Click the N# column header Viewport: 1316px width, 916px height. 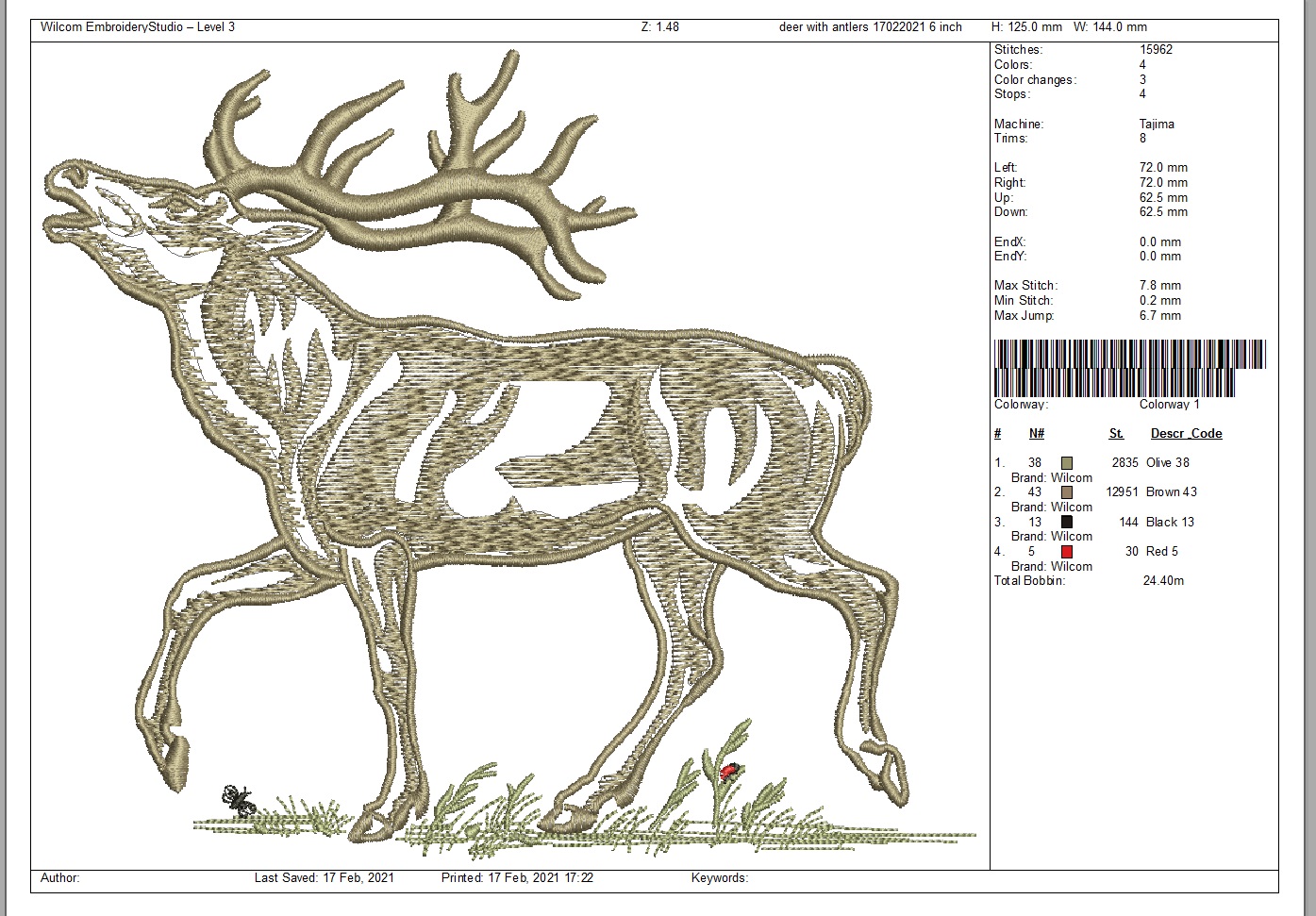coord(1036,434)
